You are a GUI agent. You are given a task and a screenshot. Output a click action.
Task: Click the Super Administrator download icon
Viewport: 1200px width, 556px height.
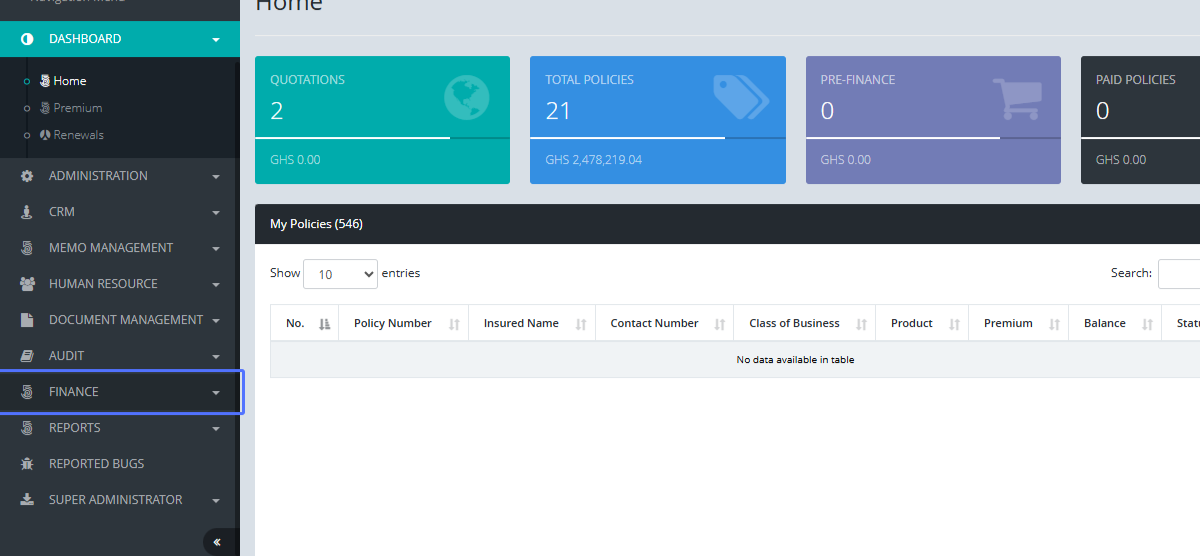pos(27,500)
